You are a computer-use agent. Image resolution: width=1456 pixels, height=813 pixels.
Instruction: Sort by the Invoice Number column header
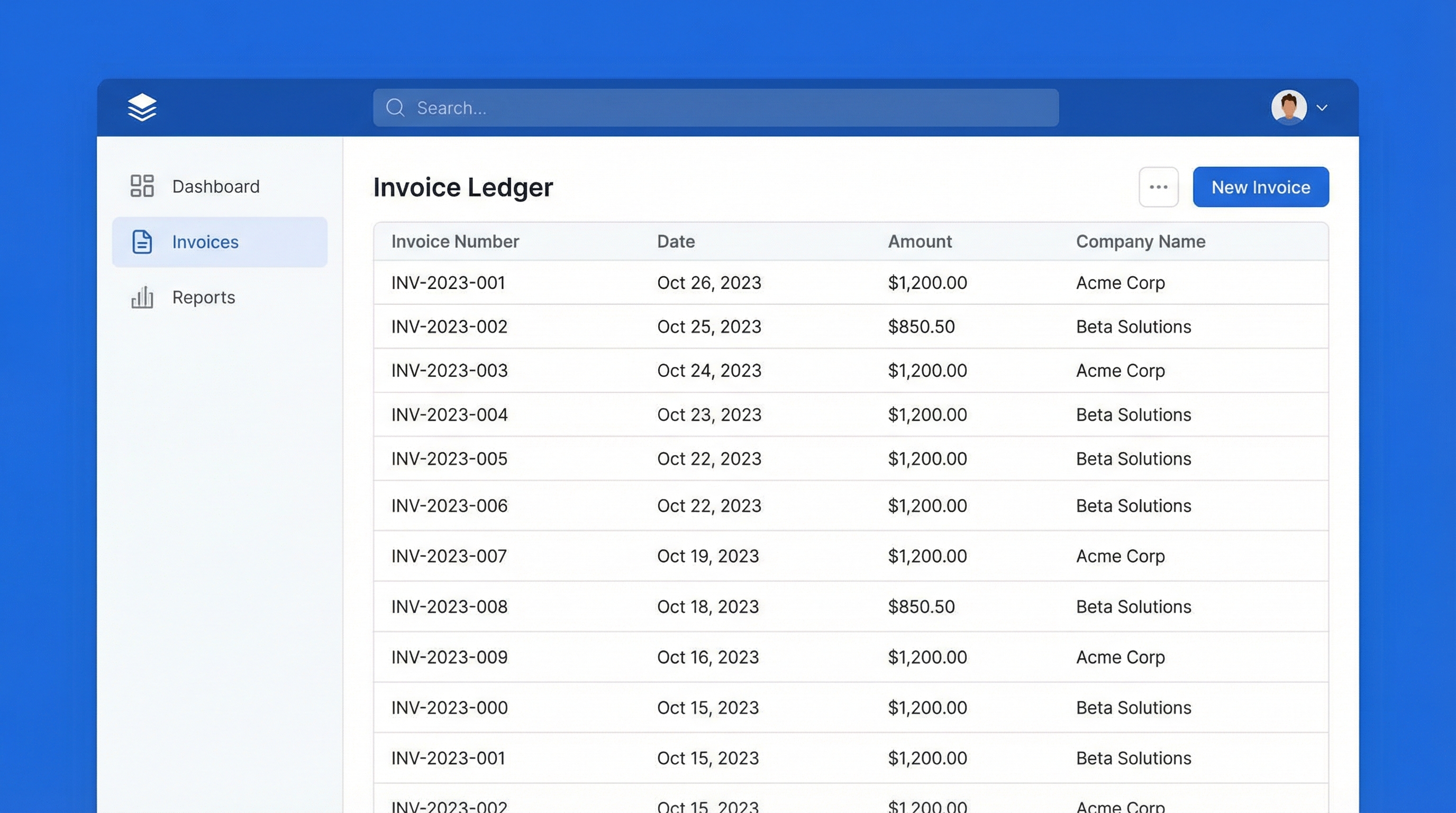pyautogui.click(x=455, y=241)
